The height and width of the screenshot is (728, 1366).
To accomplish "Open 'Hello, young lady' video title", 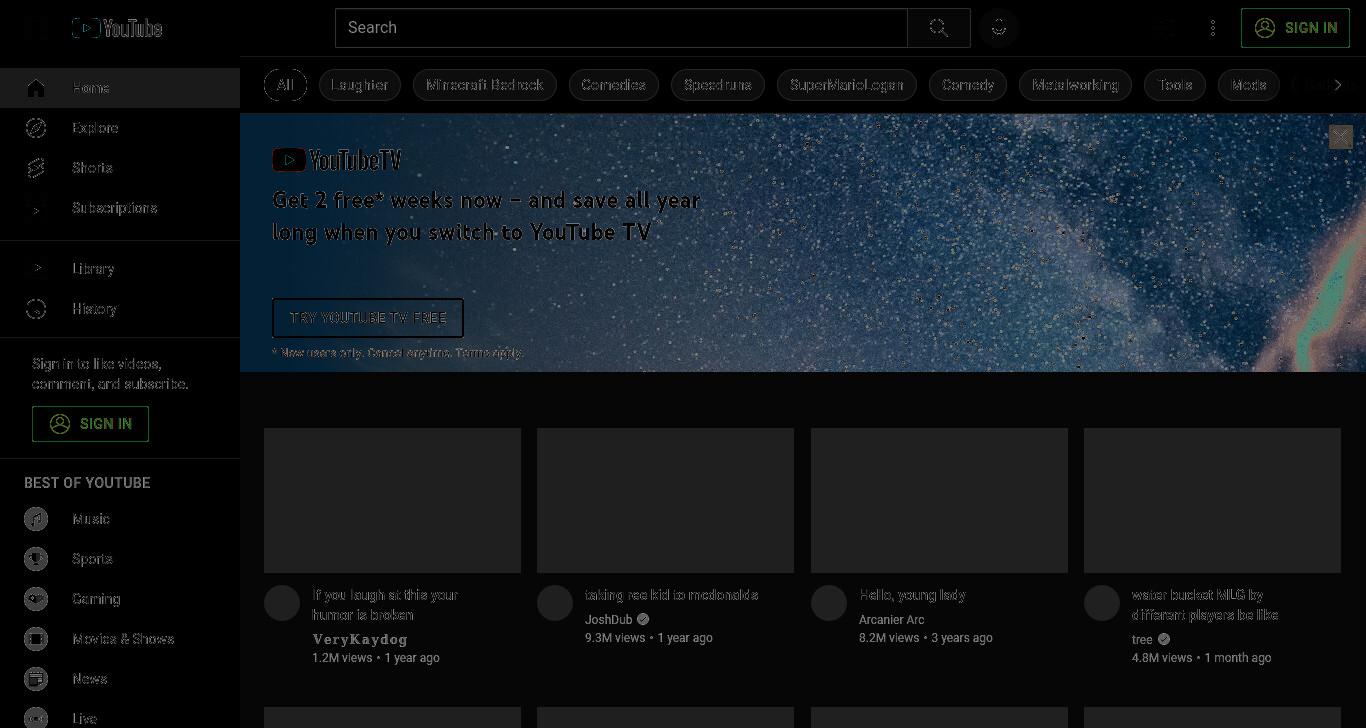I will (912, 595).
